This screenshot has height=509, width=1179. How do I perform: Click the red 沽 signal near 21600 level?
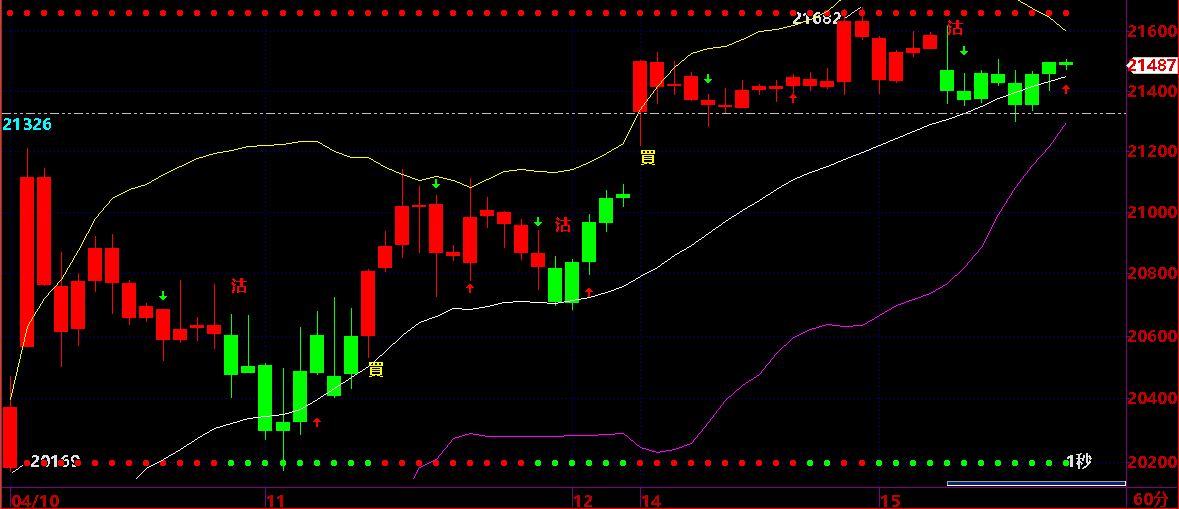point(954,29)
